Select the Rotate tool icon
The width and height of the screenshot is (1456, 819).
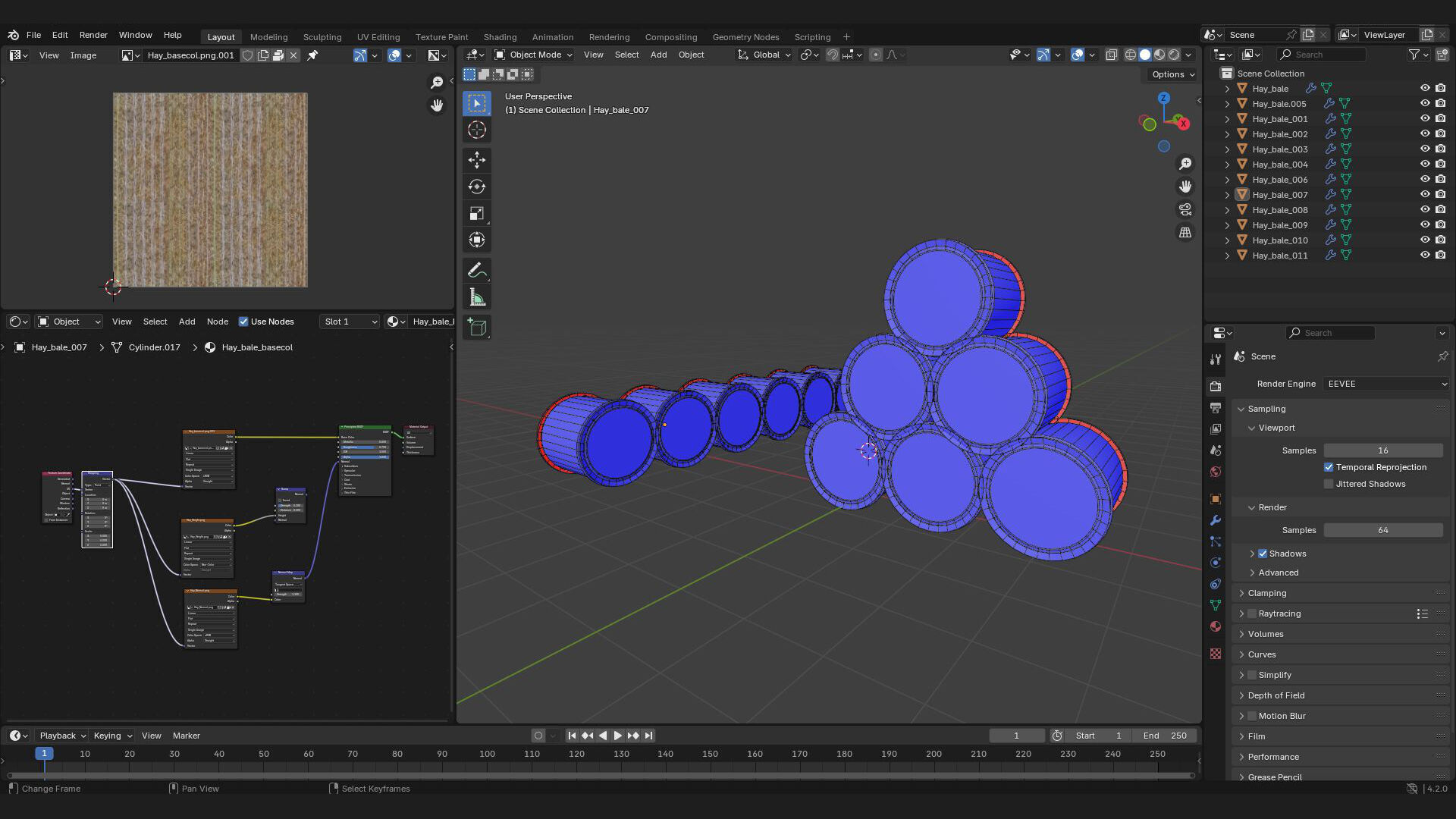pyautogui.click(x=476, y=187)
